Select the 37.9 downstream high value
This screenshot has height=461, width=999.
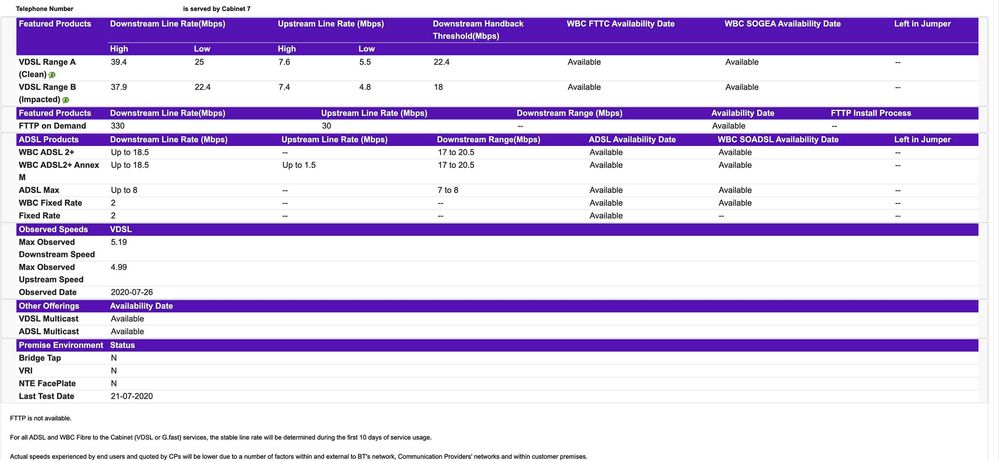click(x=119, y=87)
